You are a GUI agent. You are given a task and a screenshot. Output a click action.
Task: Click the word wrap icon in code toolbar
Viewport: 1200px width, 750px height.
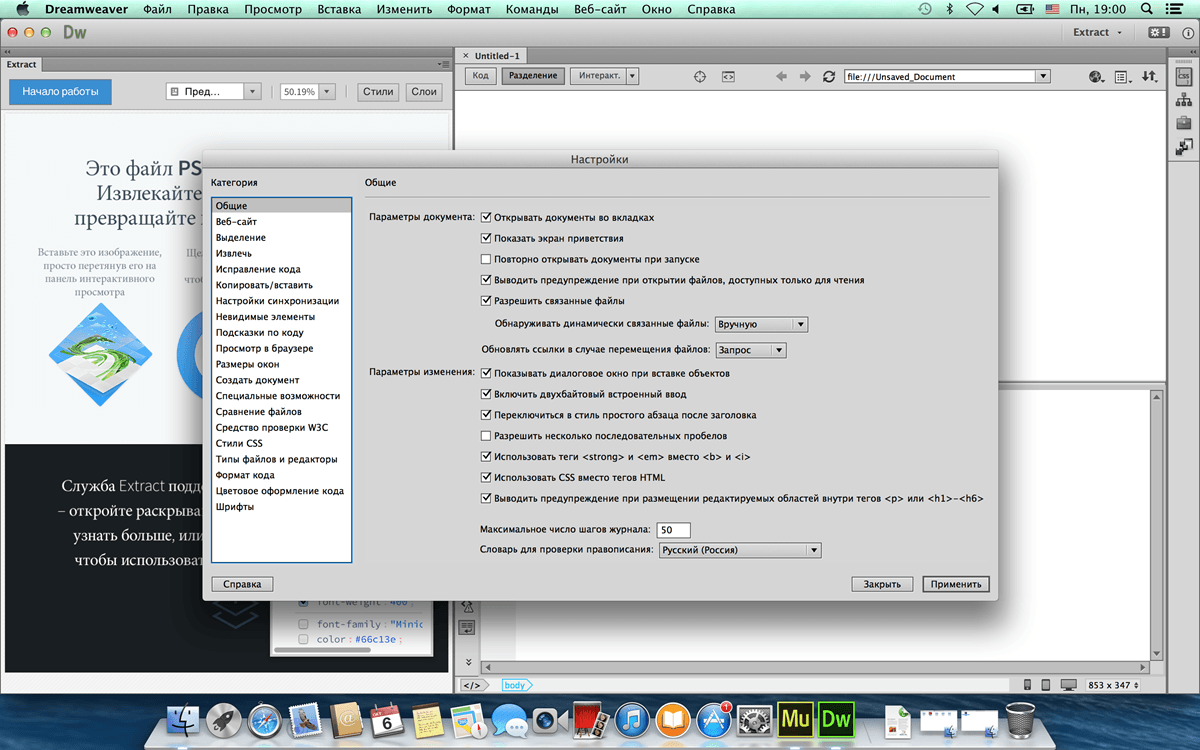(x=466, y=627)
